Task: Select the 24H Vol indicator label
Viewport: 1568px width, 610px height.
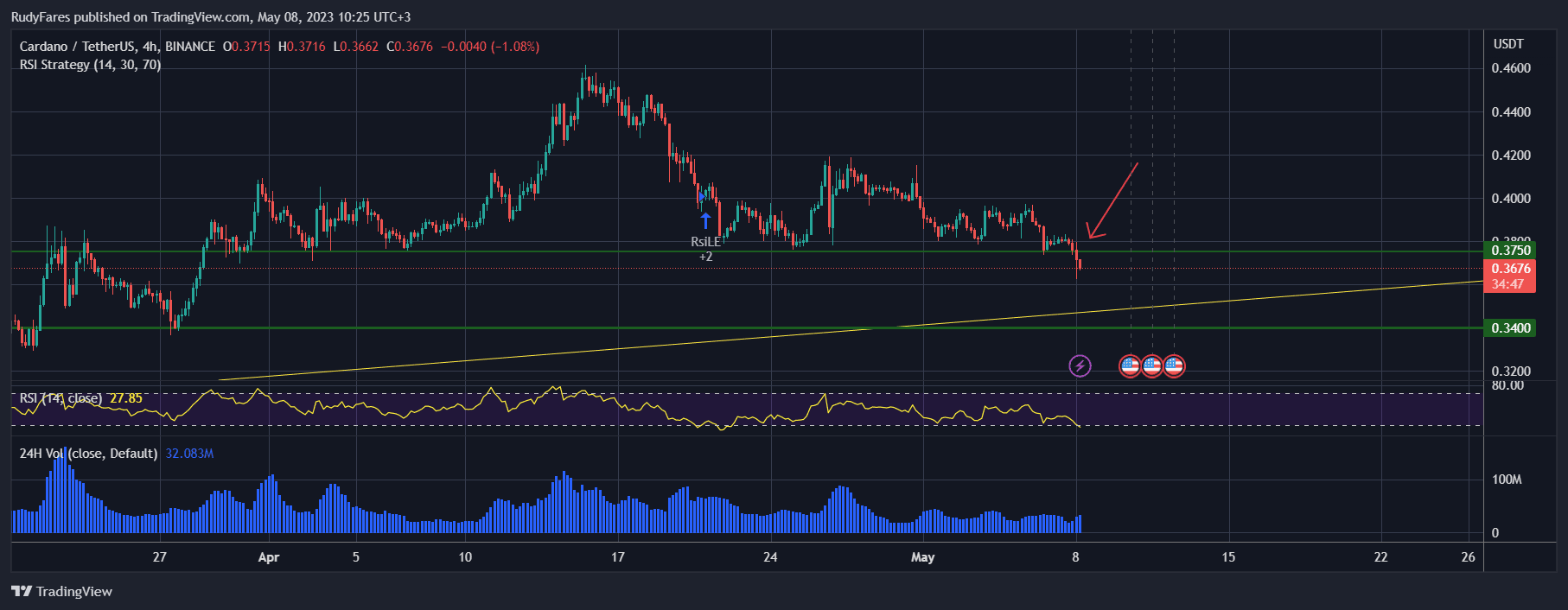Action: (88, 454)
